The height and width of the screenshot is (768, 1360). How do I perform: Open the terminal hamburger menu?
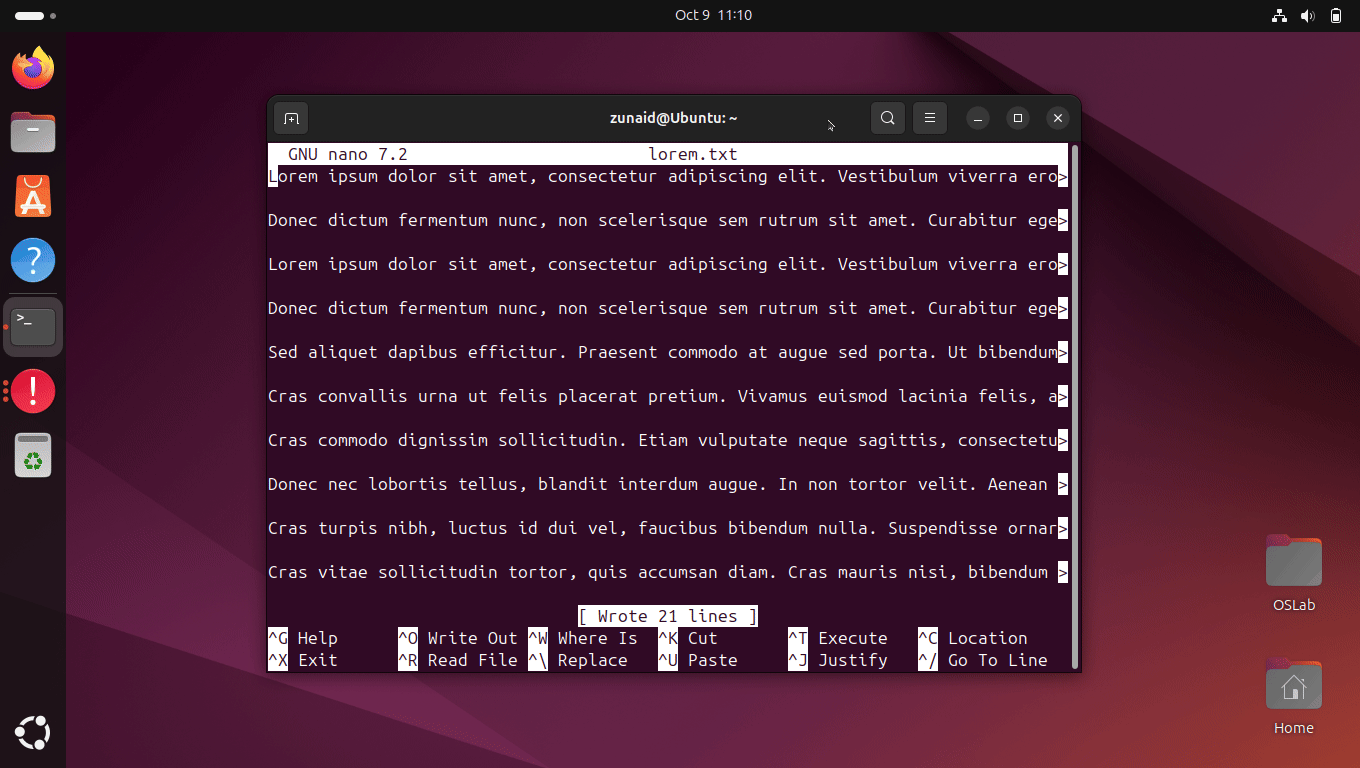(929, 118)
